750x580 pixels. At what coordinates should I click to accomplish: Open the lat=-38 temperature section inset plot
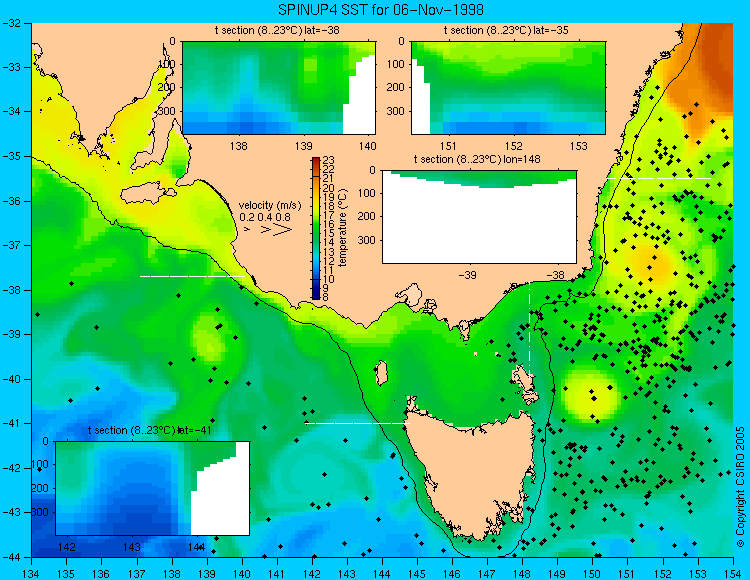279,88
